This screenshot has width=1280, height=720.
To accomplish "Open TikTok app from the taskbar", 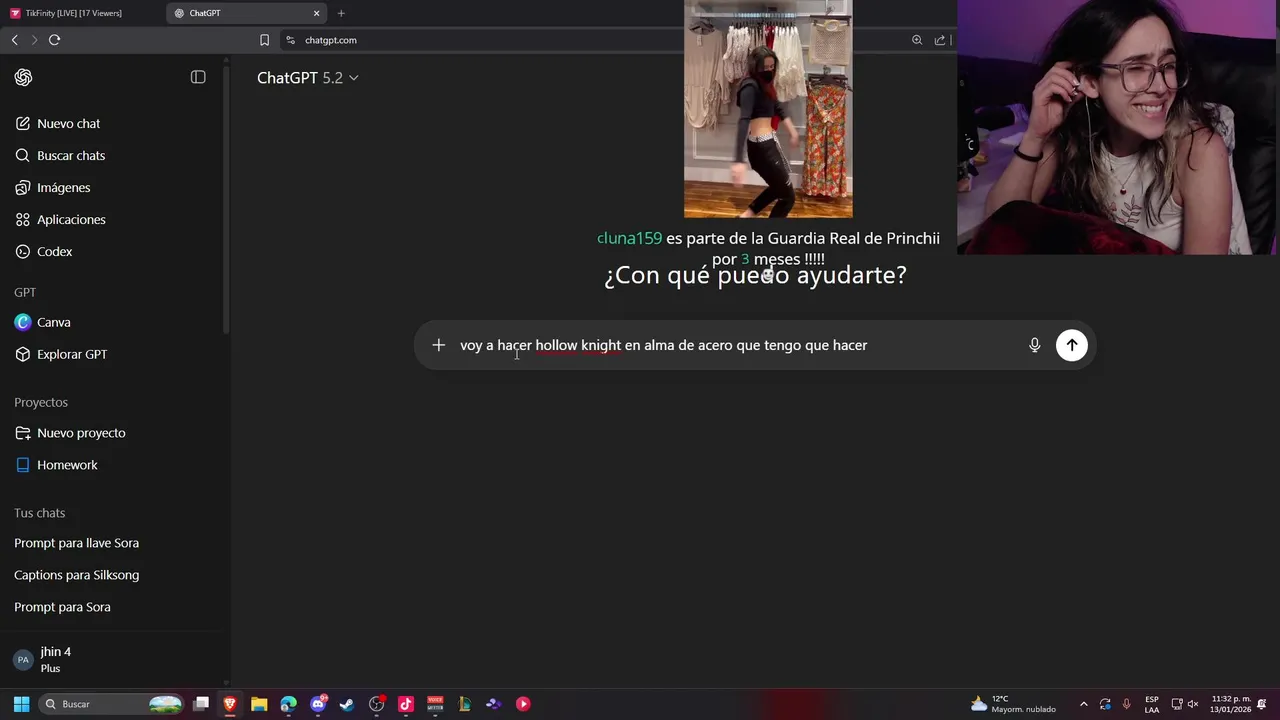I will [x=406, y=704].
